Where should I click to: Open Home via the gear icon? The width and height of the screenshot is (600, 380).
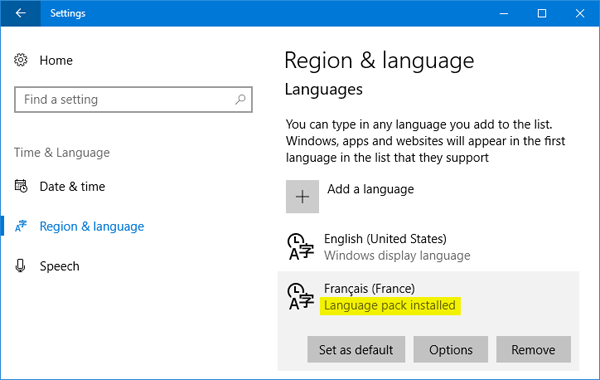[21, 60]
